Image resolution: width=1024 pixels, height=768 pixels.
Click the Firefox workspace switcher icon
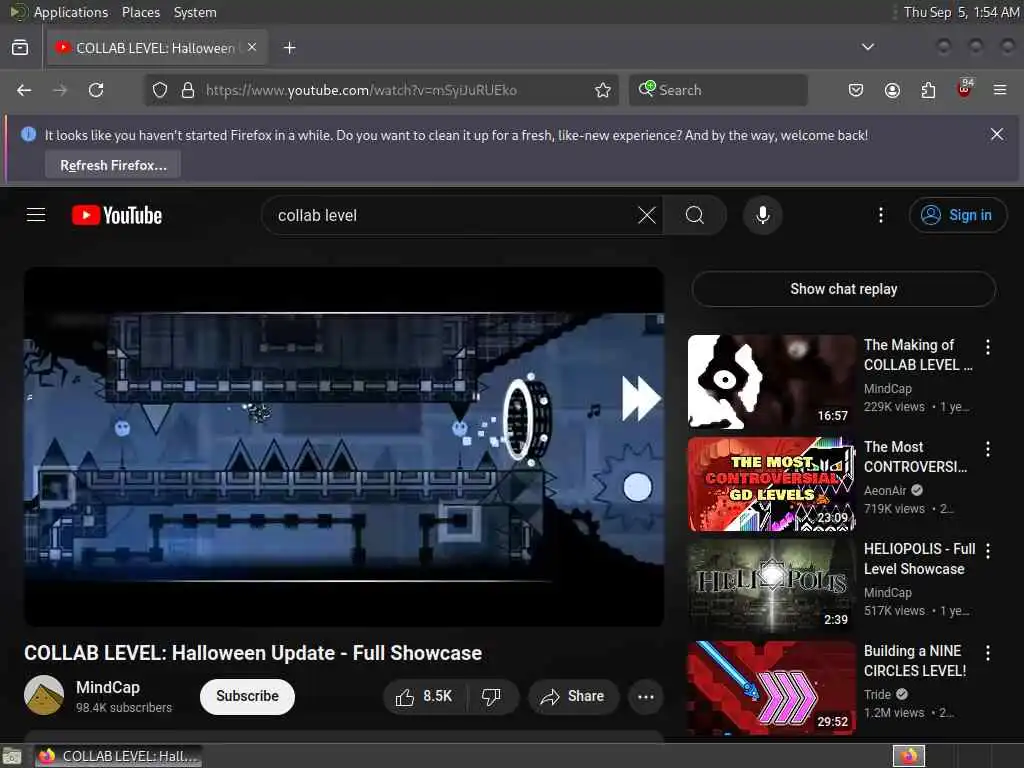(909, 756)
